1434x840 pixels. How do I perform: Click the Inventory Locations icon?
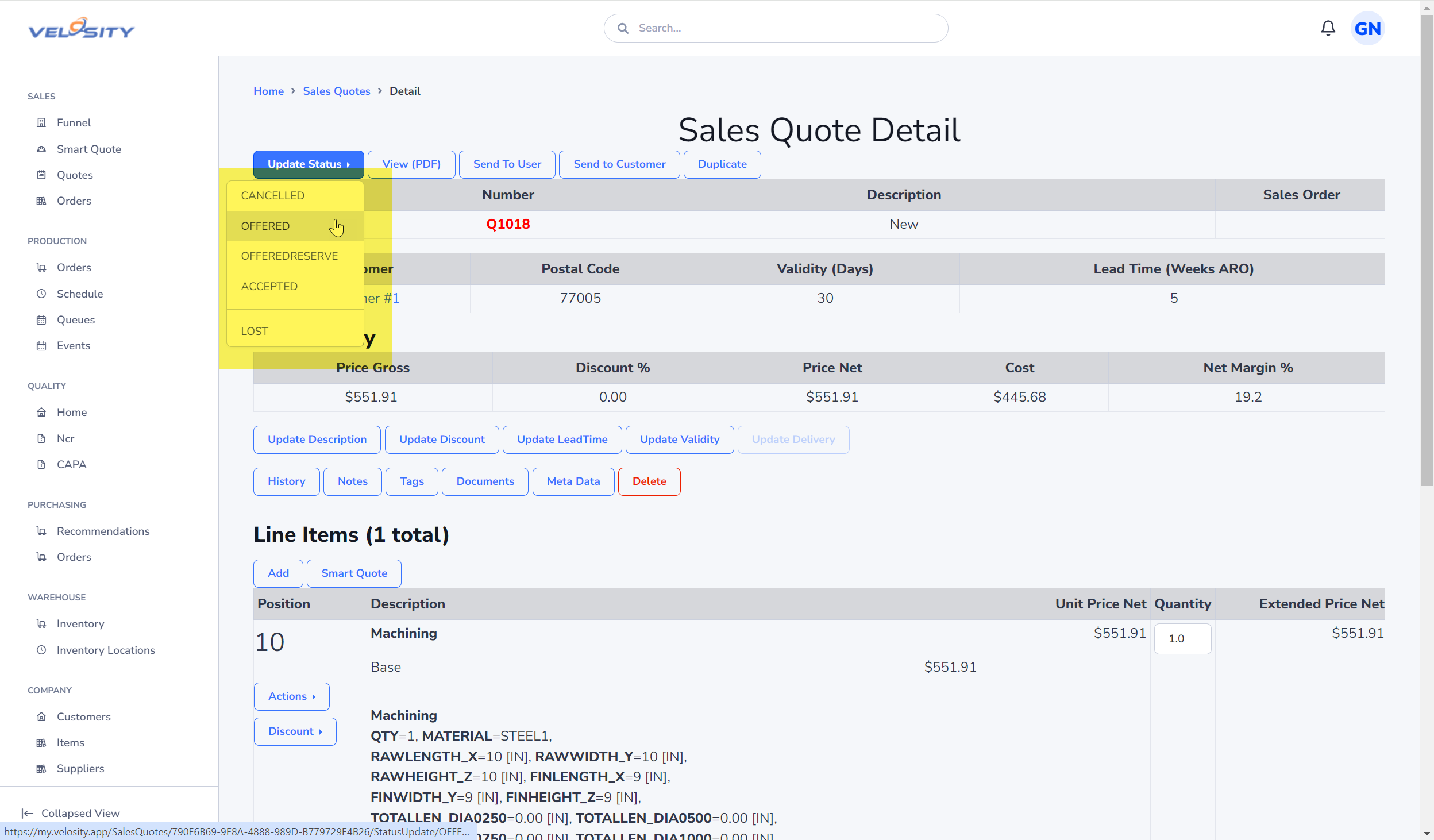(x=41, y=650)
